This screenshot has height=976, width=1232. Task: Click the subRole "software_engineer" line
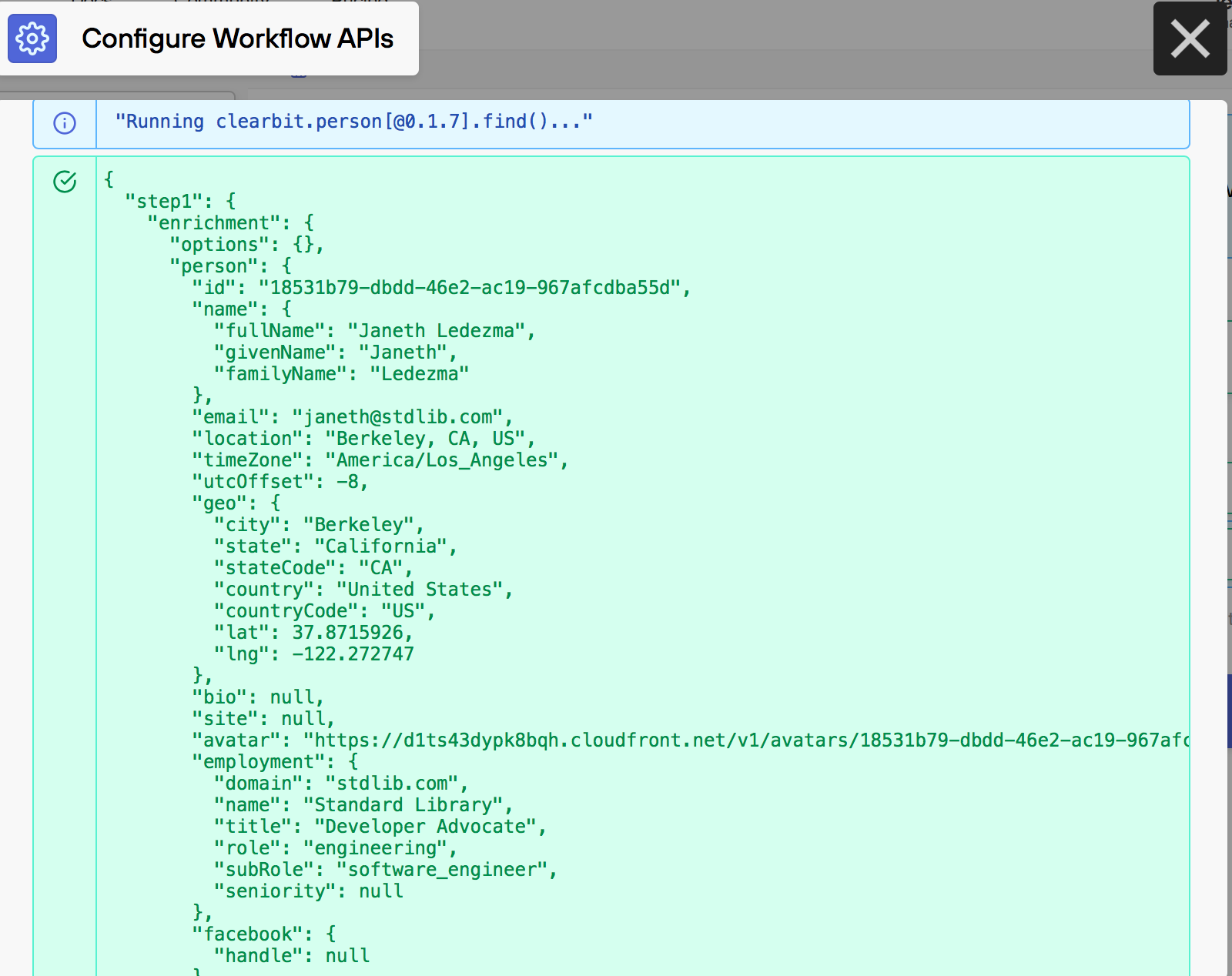[386, 870]
